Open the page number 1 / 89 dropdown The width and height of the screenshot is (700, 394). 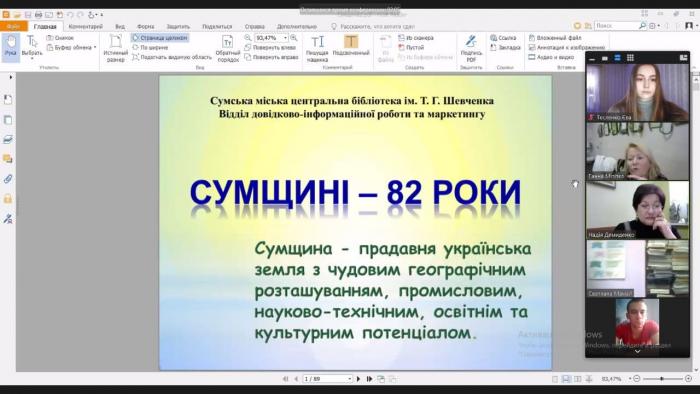click(350, 379)
